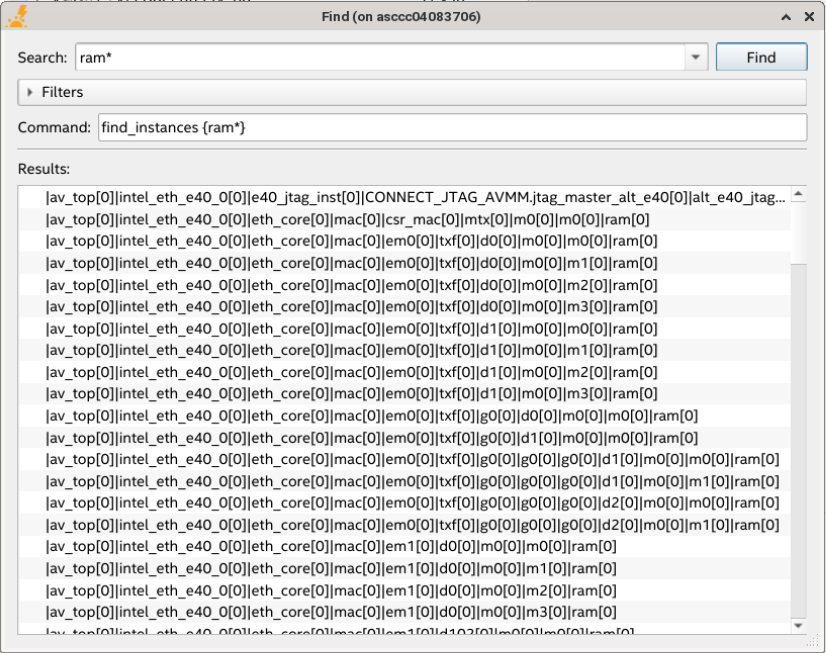Click the Find button

pyautogui.click(x=761, y=57)
